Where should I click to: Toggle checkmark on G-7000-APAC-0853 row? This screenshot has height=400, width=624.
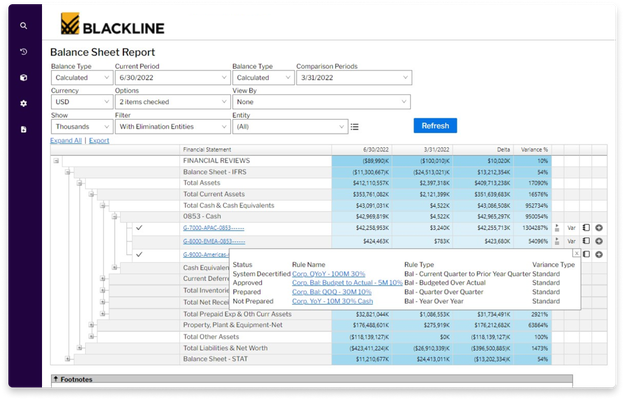pos(139,228)
